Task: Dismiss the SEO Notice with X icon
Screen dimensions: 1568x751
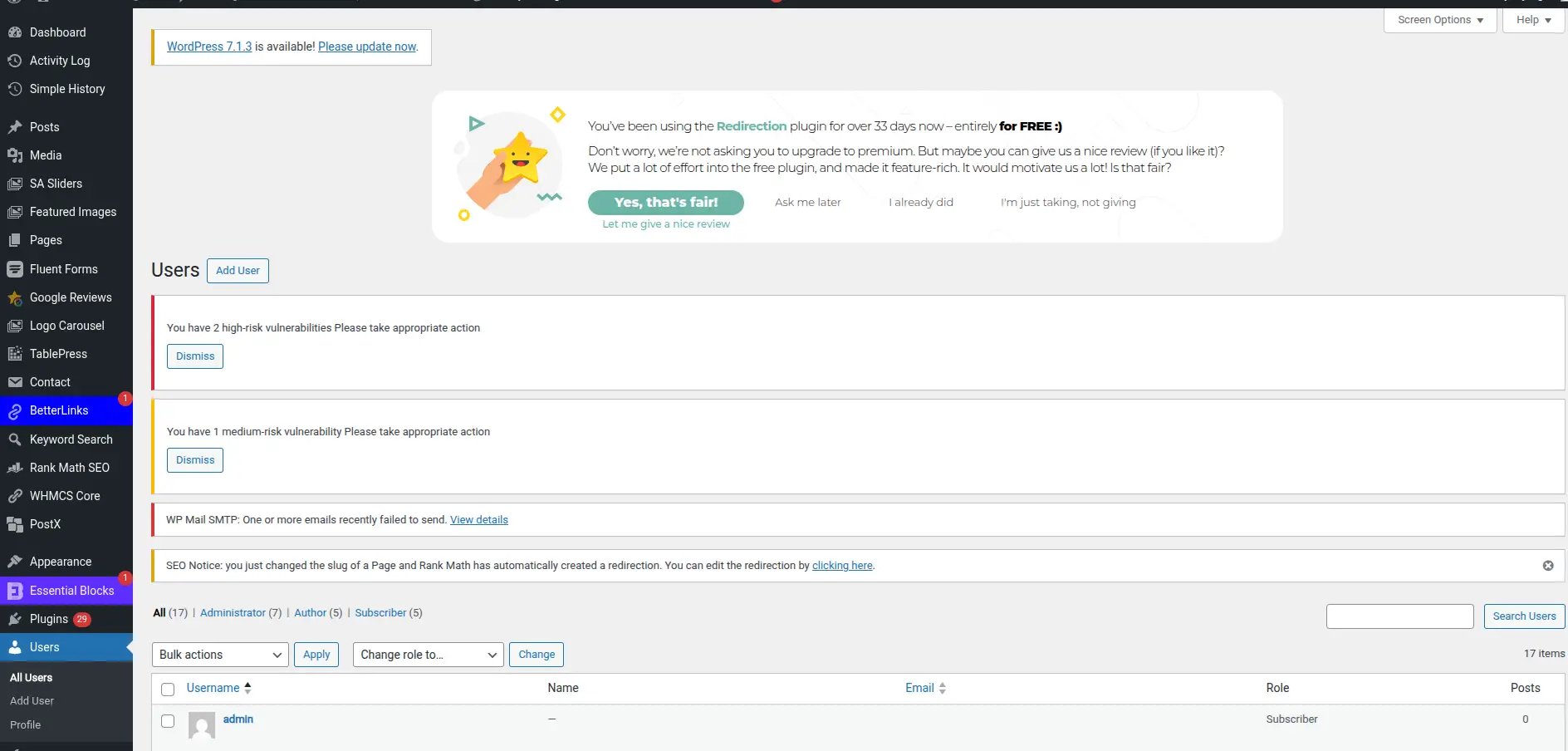Action: [1548, 566]
